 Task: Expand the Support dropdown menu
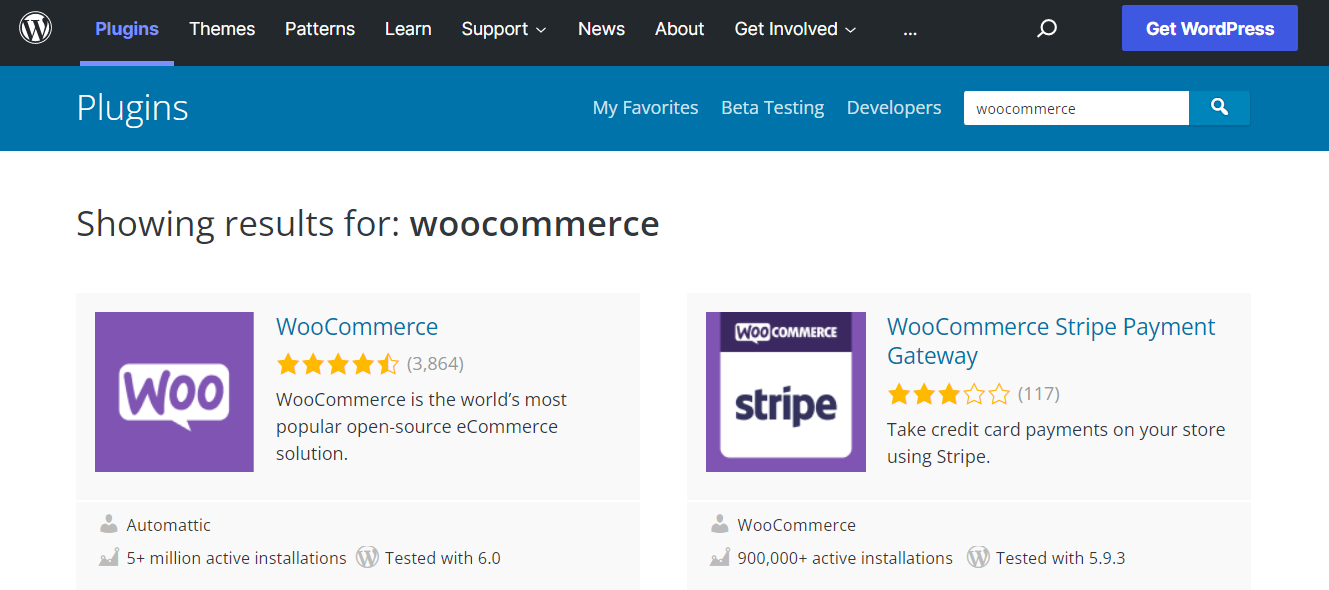click(504, 29)
